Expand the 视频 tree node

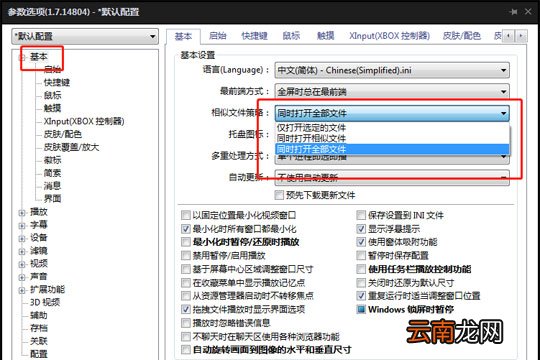22,264
